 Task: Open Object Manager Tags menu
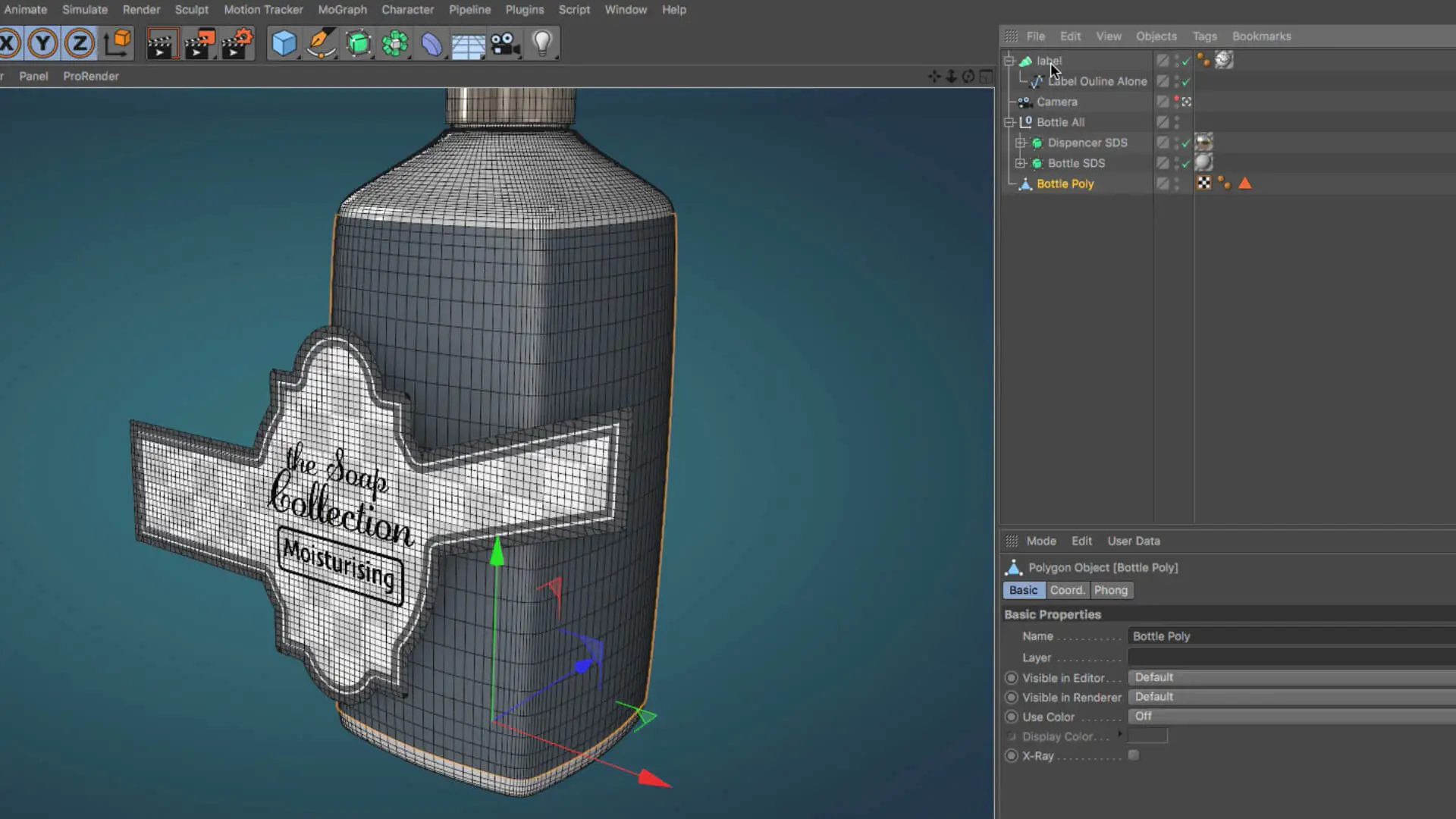(1204, 36)
